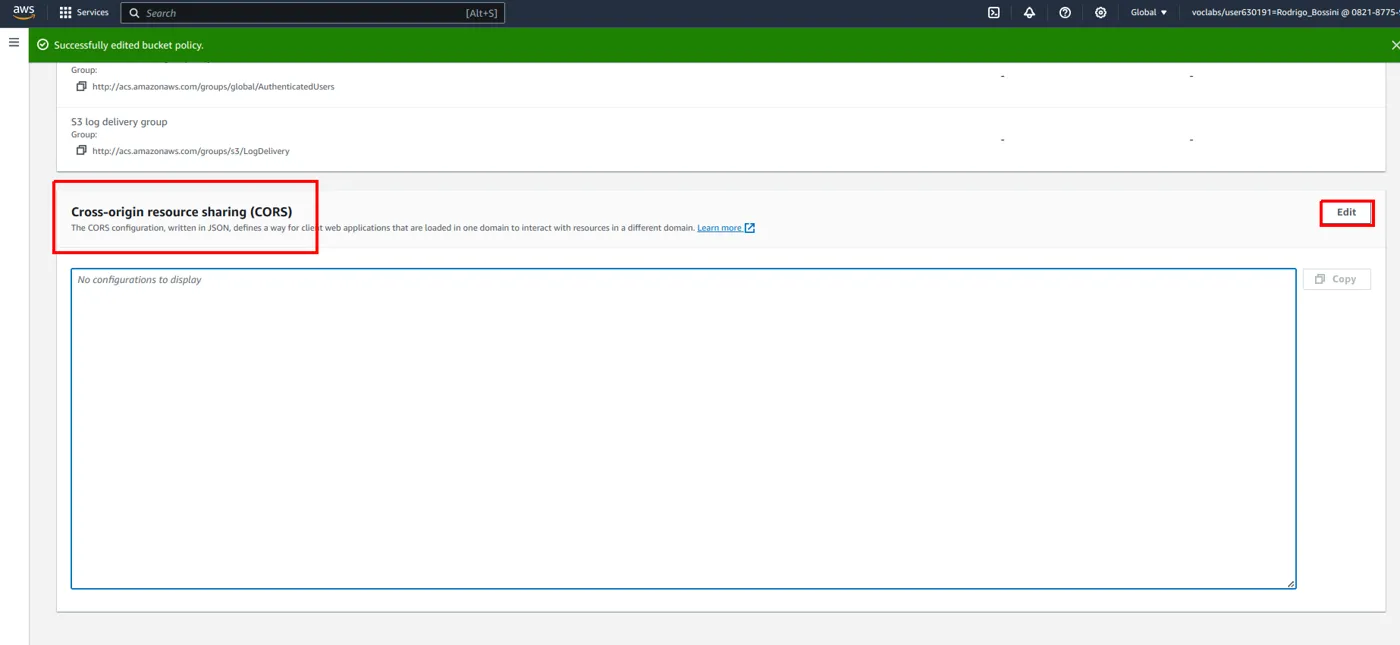
Task: Open the AWS home logo
Action: 23,12
